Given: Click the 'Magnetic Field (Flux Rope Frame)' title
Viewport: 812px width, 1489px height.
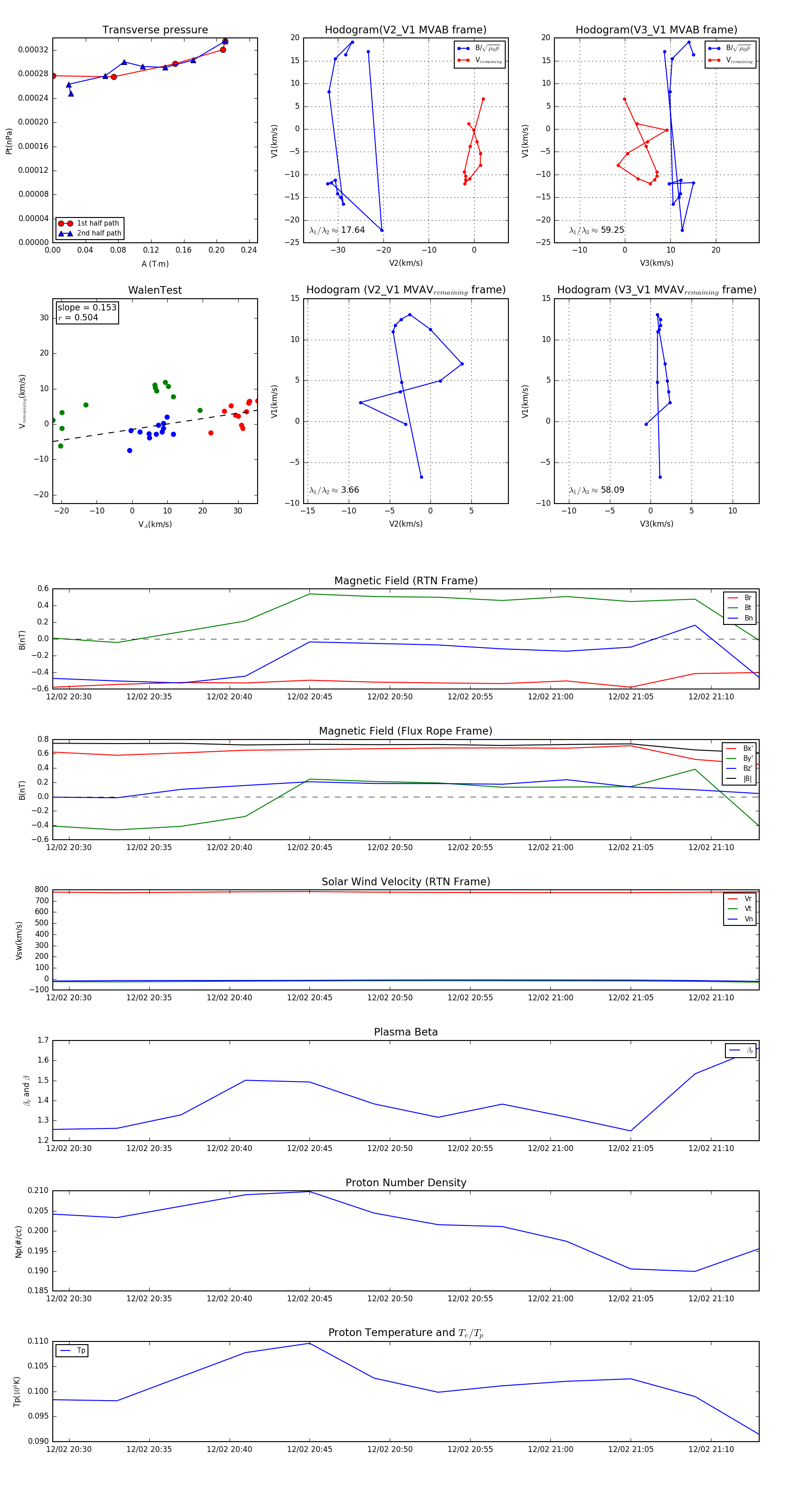Looking at the screenshot, I should (x=406, y=731).
